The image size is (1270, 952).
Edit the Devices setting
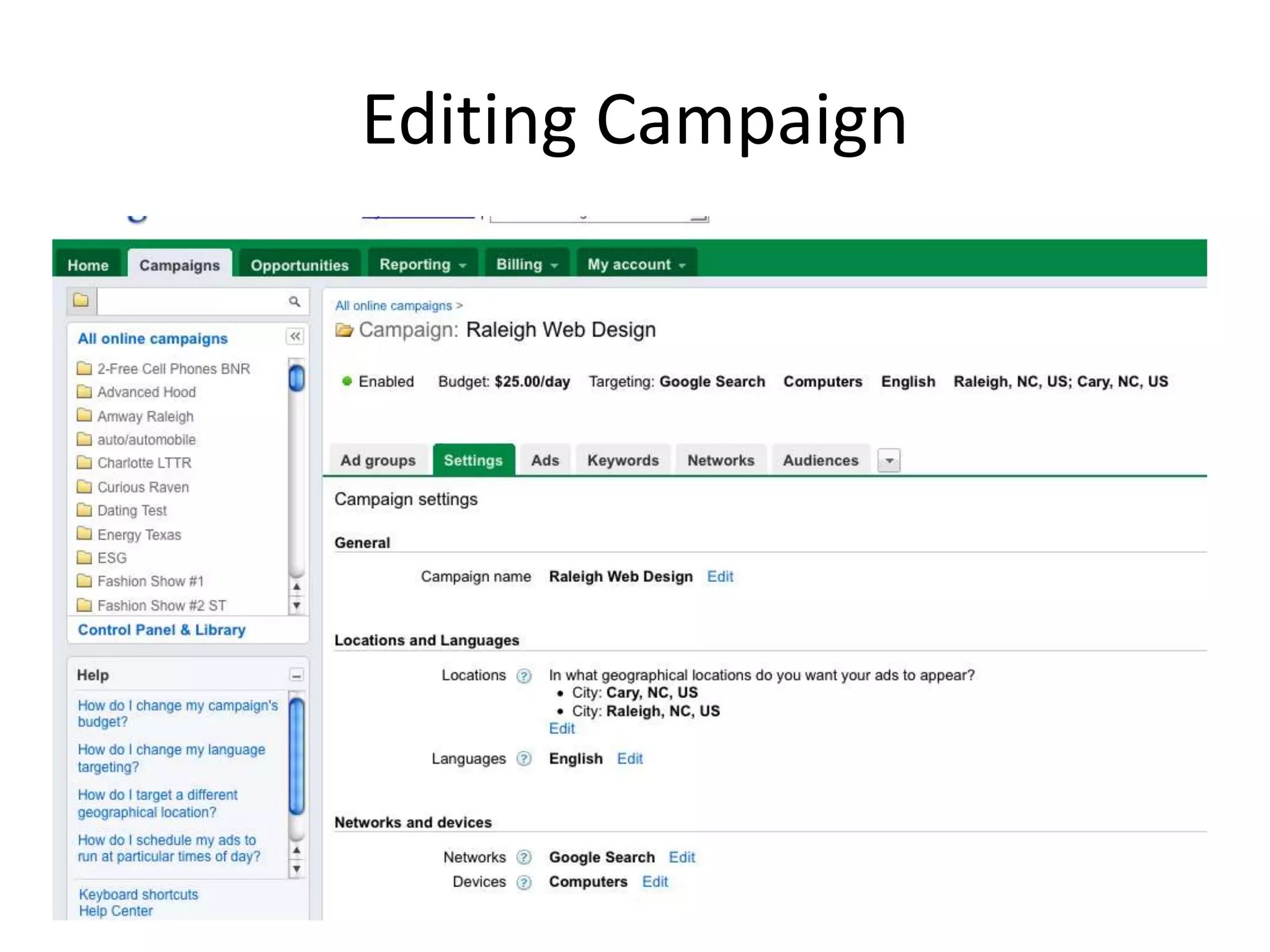point(655,882)
